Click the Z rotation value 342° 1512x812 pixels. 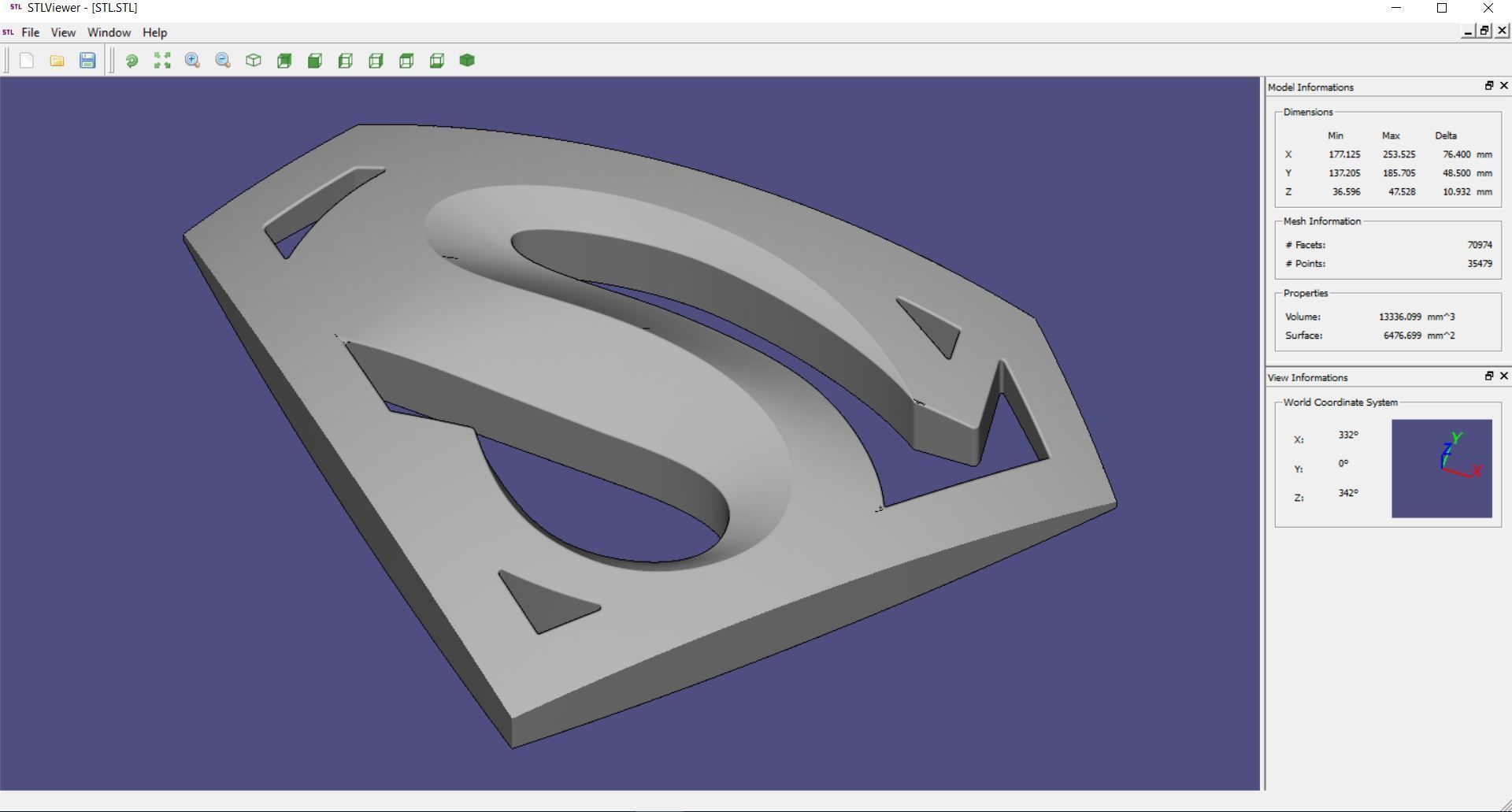pos(1348,493)
